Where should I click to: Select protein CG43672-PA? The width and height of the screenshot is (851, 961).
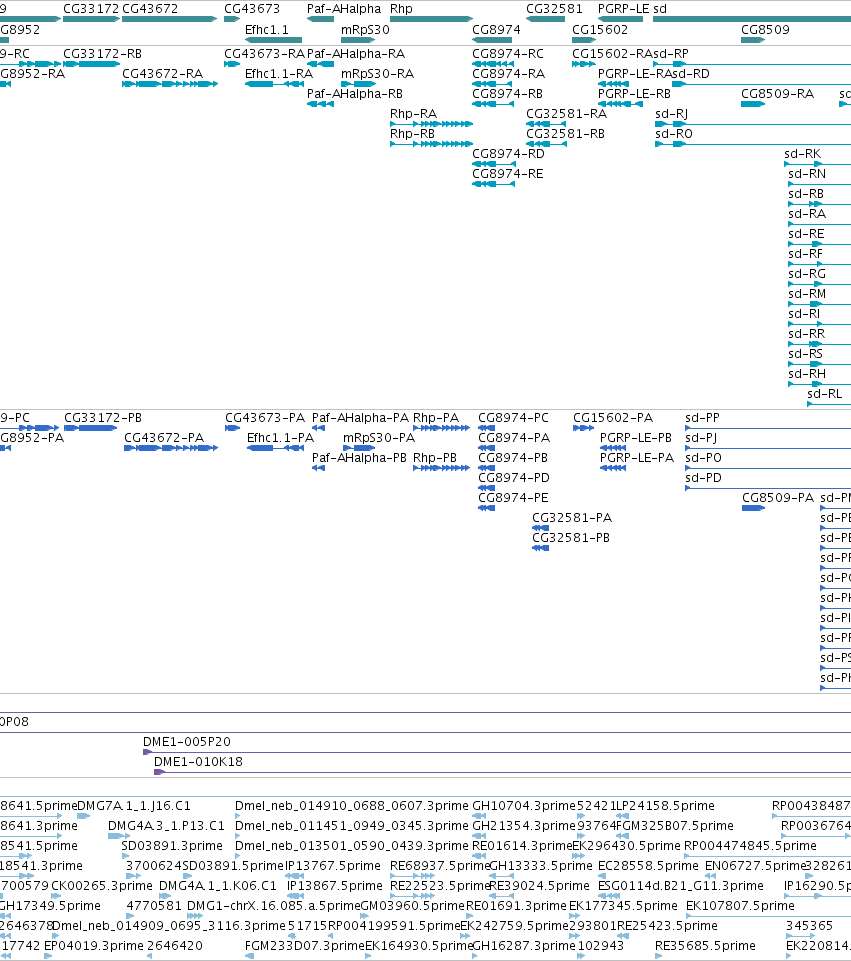[x=164, y=438]
